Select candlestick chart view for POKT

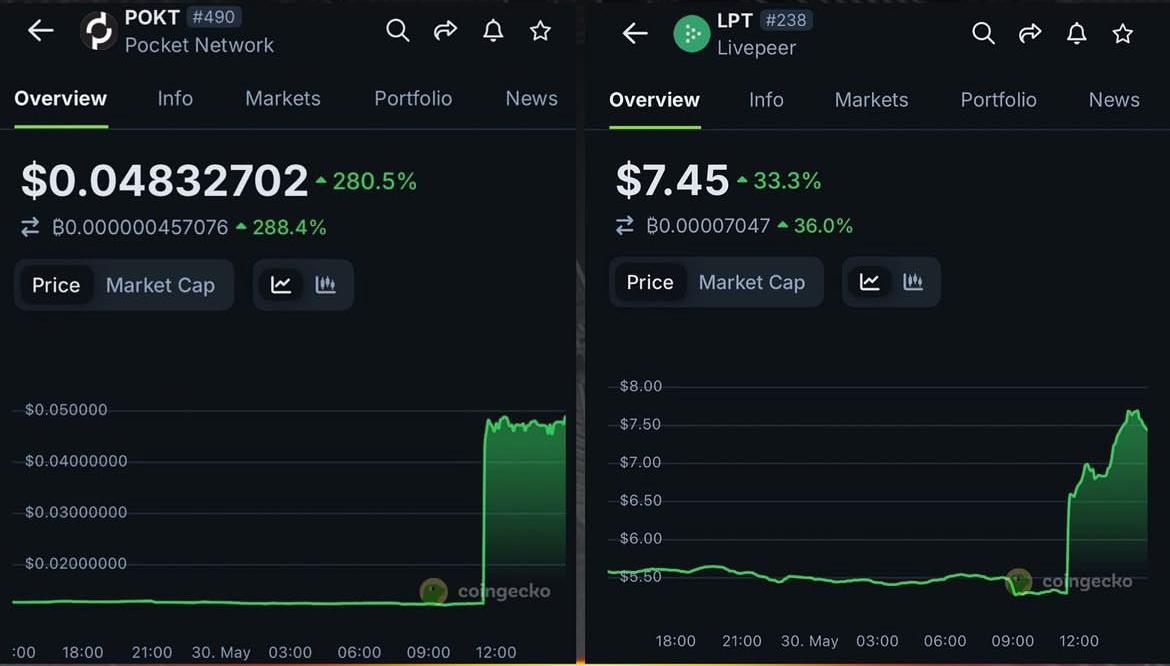tap(325, 284)
